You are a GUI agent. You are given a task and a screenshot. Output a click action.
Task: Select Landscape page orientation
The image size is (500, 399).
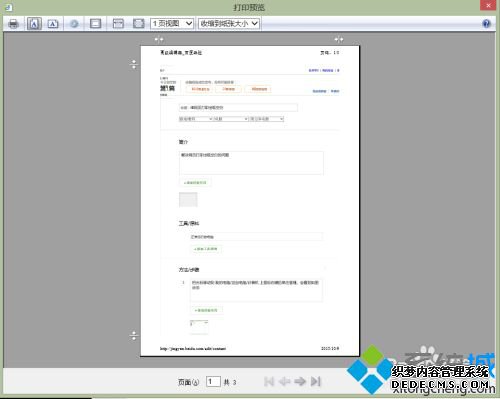point(53,24)
